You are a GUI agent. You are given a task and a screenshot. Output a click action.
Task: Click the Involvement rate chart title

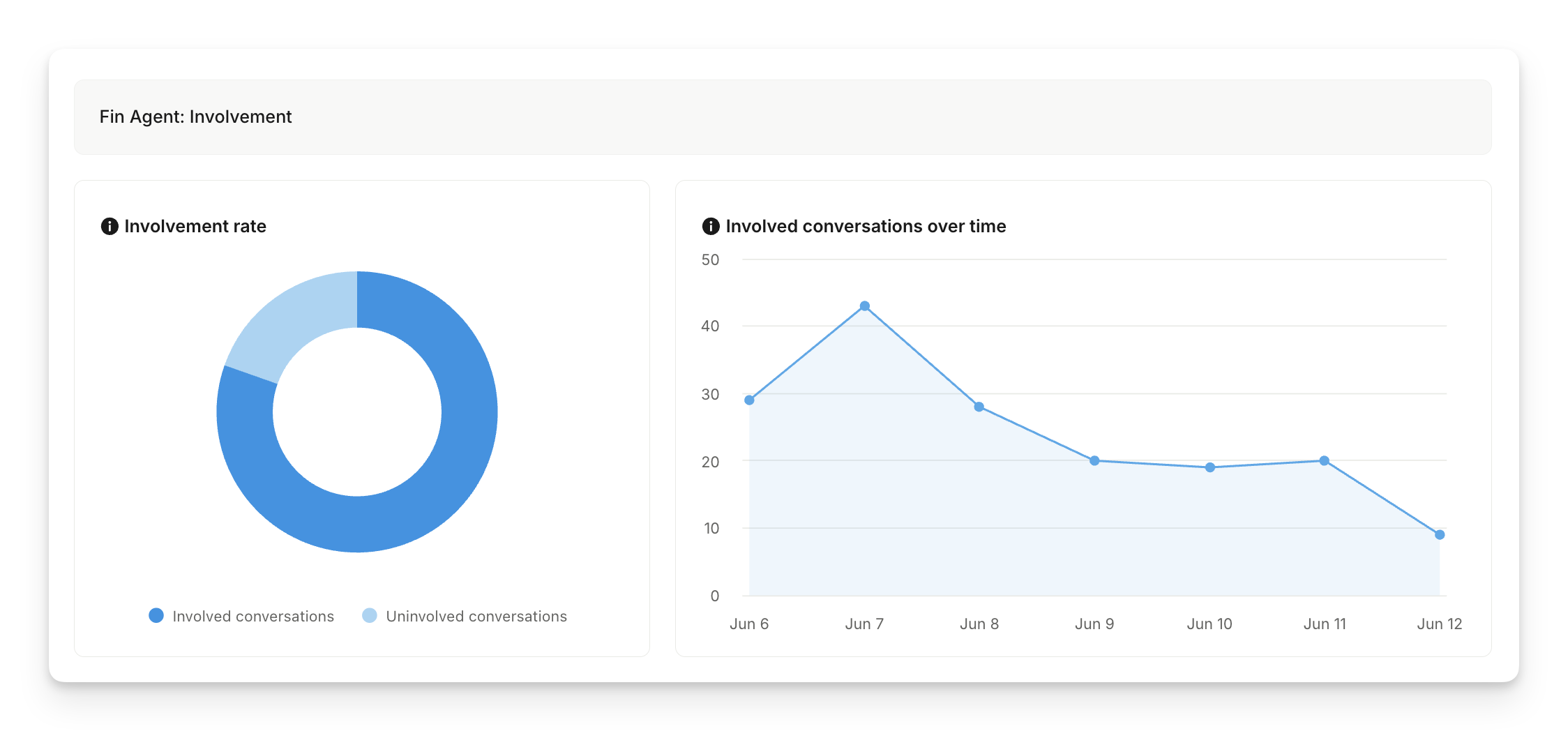pos(195,226)
